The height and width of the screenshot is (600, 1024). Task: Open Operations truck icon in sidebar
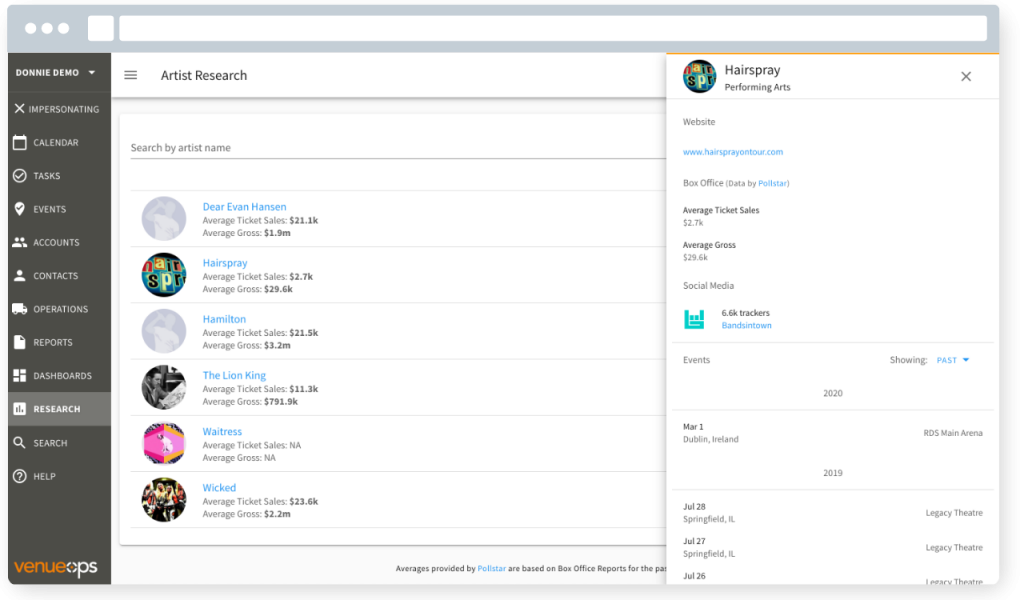[x=20, y=309]
